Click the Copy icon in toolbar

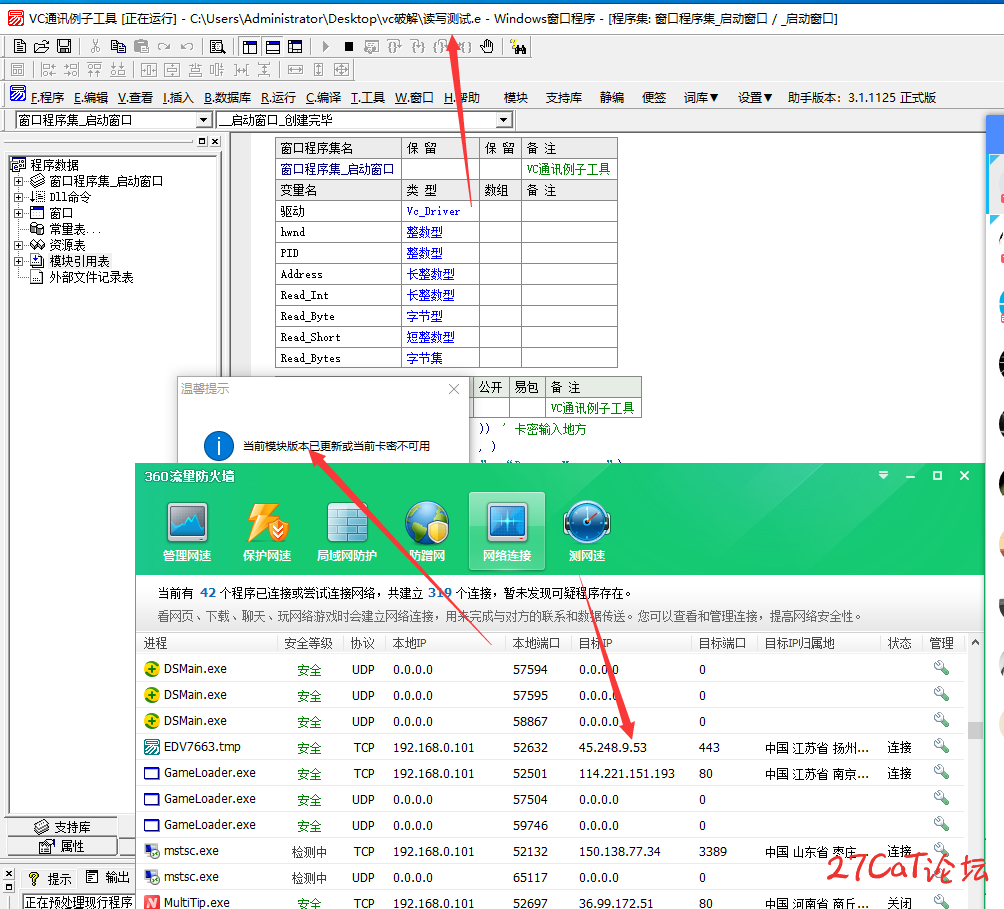click(x=118, y=47)
